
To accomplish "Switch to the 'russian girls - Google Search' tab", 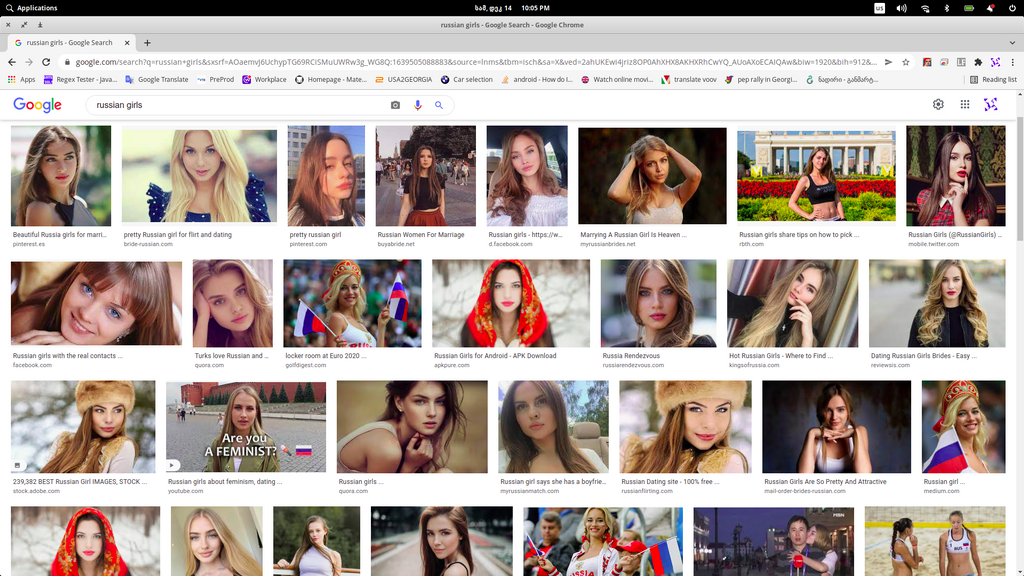I will (x=68, y=43).
